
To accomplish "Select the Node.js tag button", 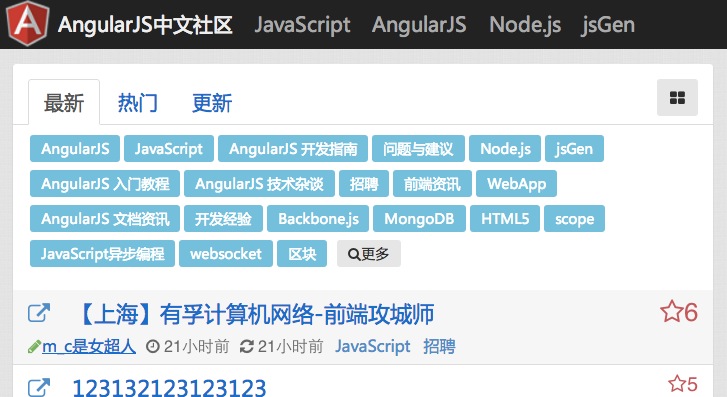I will (505, 148).
